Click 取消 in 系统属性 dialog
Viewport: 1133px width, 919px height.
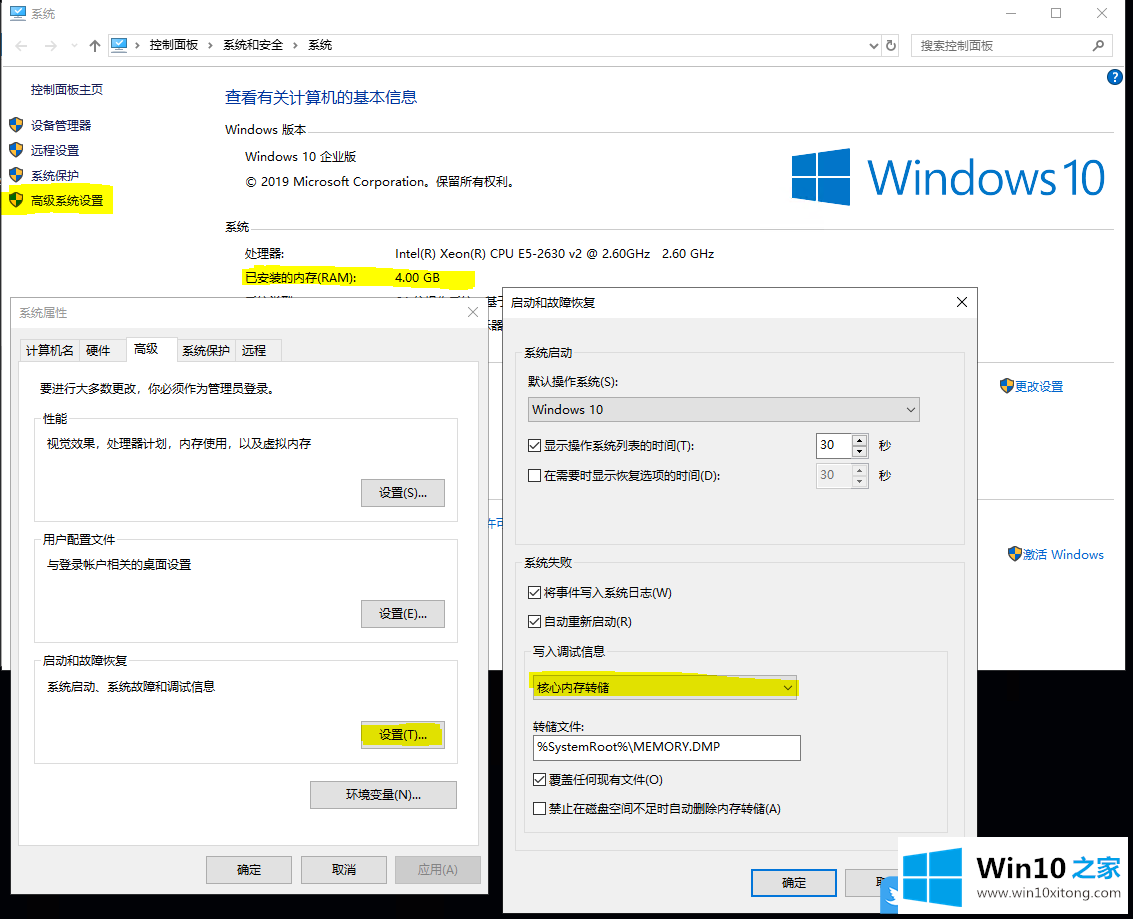coord(343,870)
